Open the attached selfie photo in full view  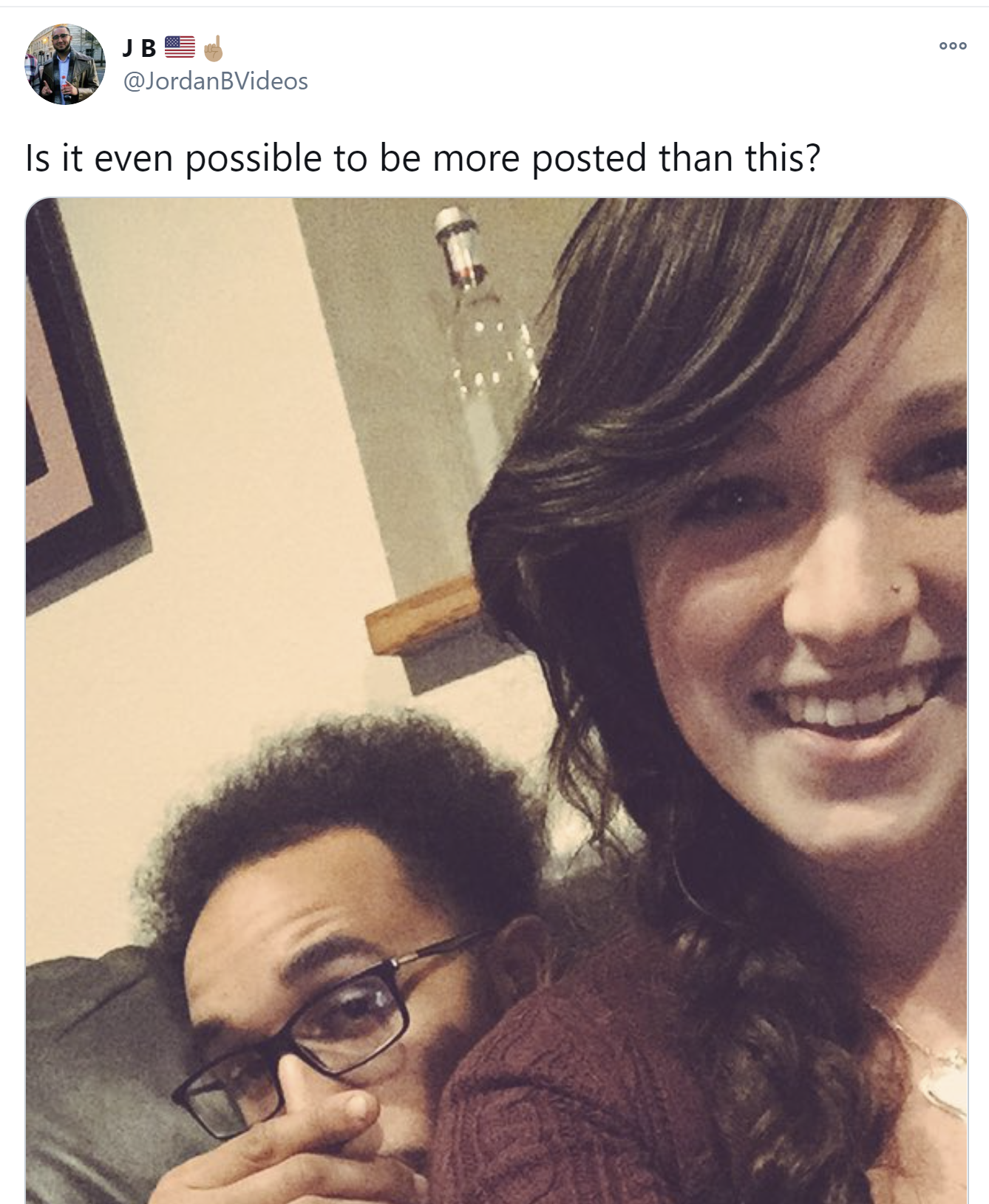(497, 701)
